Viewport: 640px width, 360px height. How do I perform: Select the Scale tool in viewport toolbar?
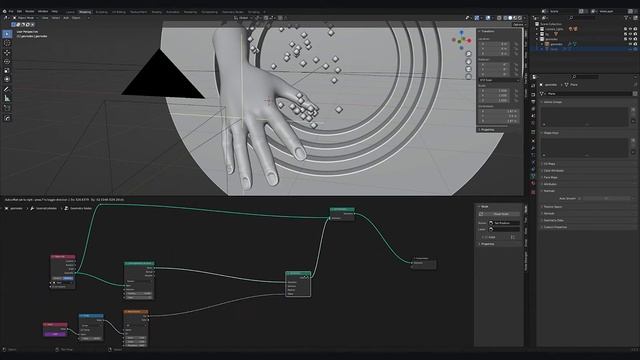point(7,71)
